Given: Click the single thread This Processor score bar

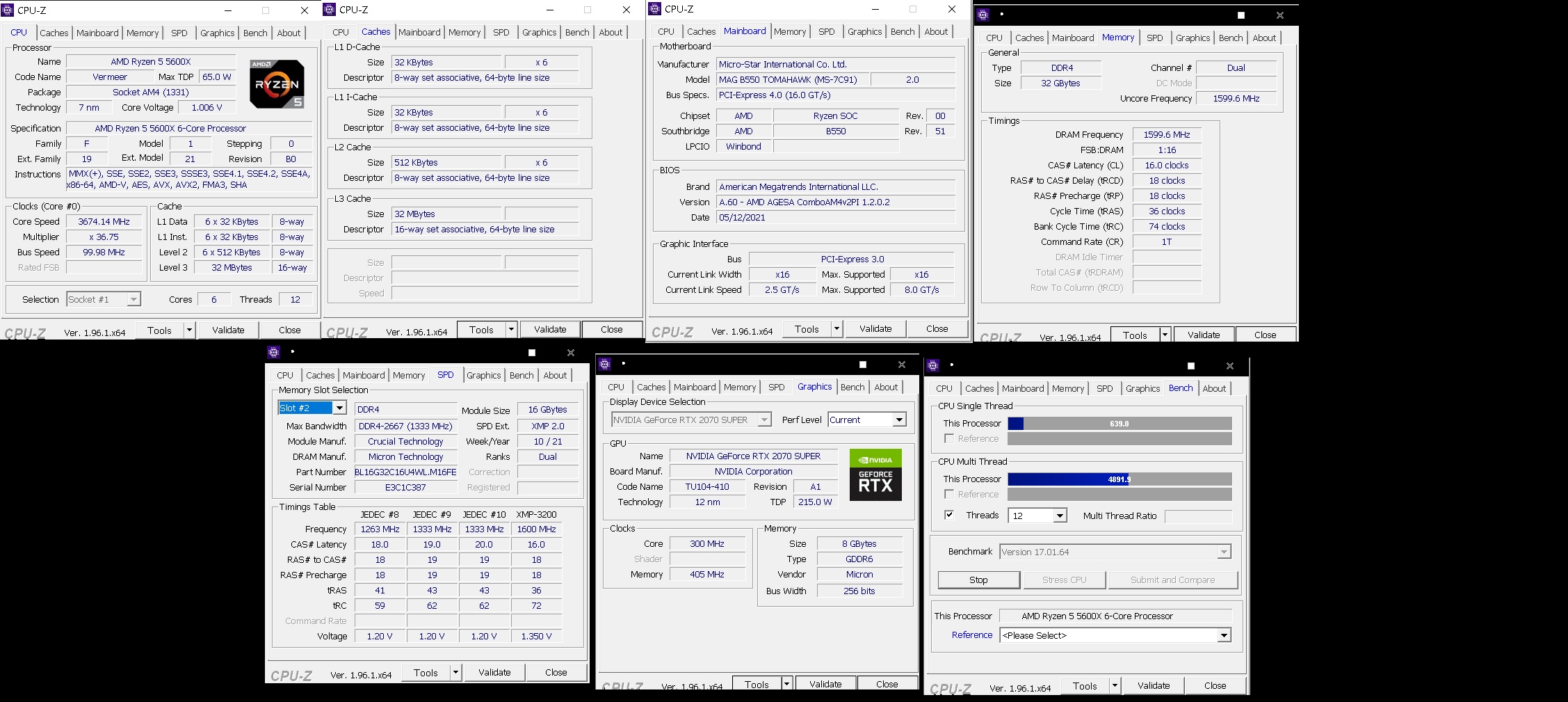Looking at the screenshot, I should pyautogui.click(x=1120, y=424).
